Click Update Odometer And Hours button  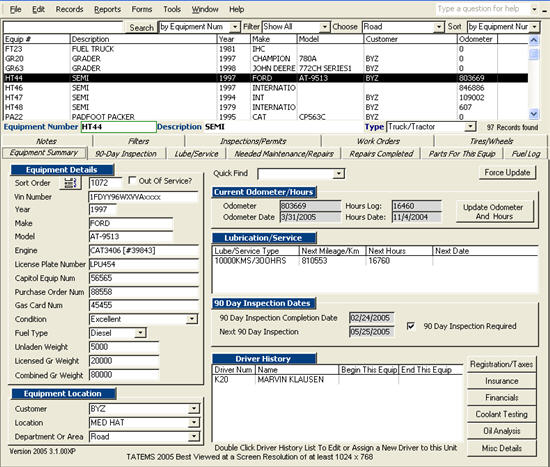pyautogui.click(x=494, y=212)
